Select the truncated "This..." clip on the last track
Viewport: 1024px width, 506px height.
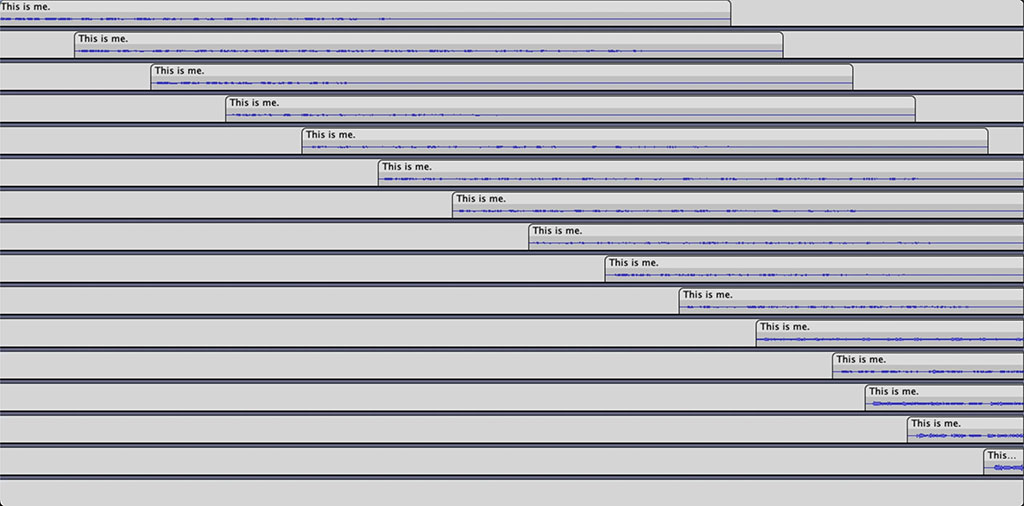[1001, 455]
